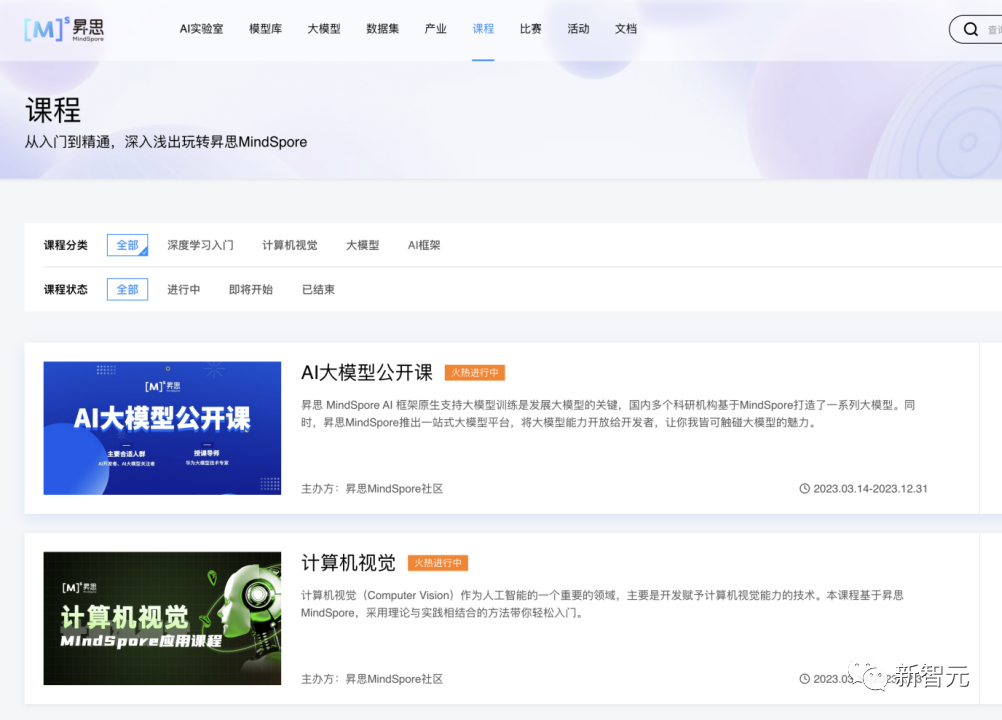The width and height of the screenshot is (1002, 720).
Task: Filter courses by 深度学习入门 category
Action: pyautogui.click(x=200, y=245)
